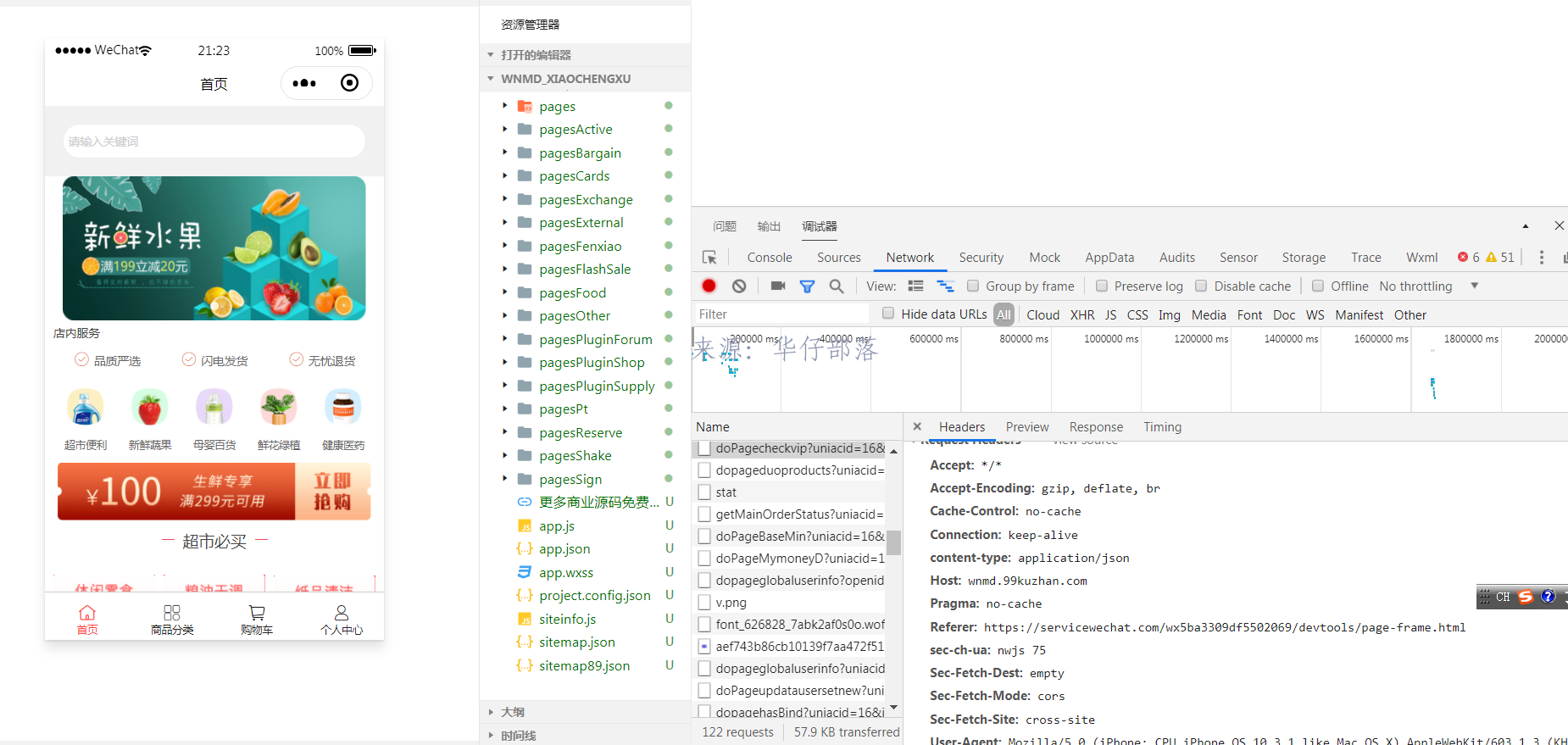Image resolution: width=1568 pixels, height=745 pixels.
Task: Switch to the Console tab
Action: coord(770,257)
